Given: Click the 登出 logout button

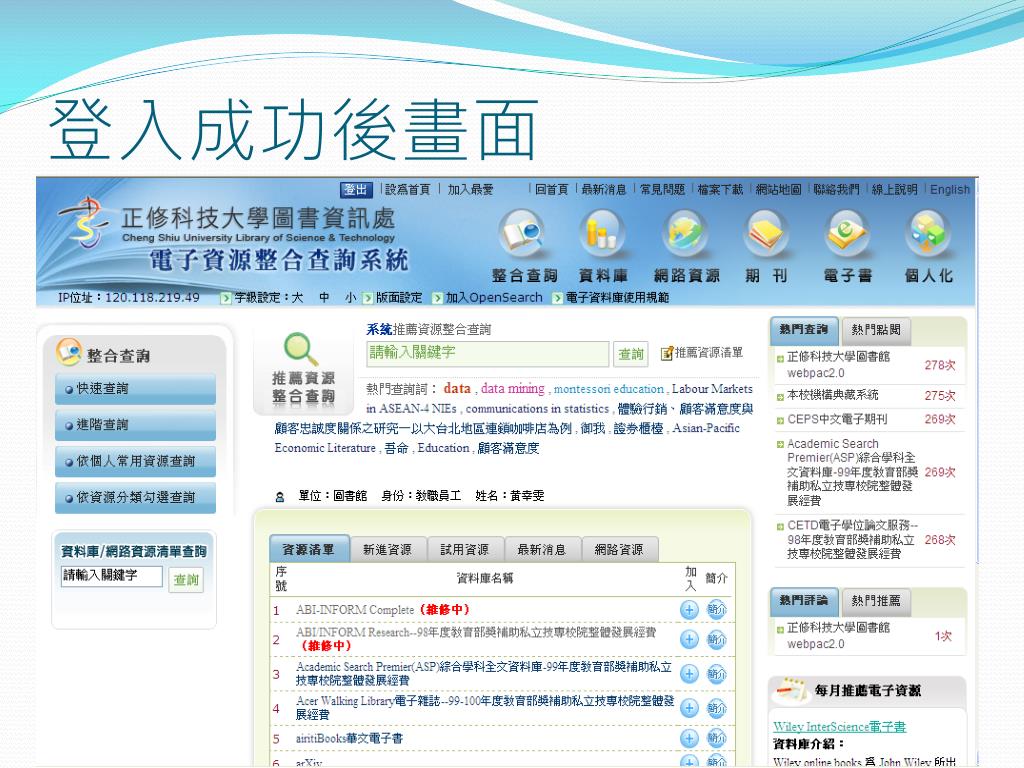Looking at the screenshot, I should [x=357, y=189].
